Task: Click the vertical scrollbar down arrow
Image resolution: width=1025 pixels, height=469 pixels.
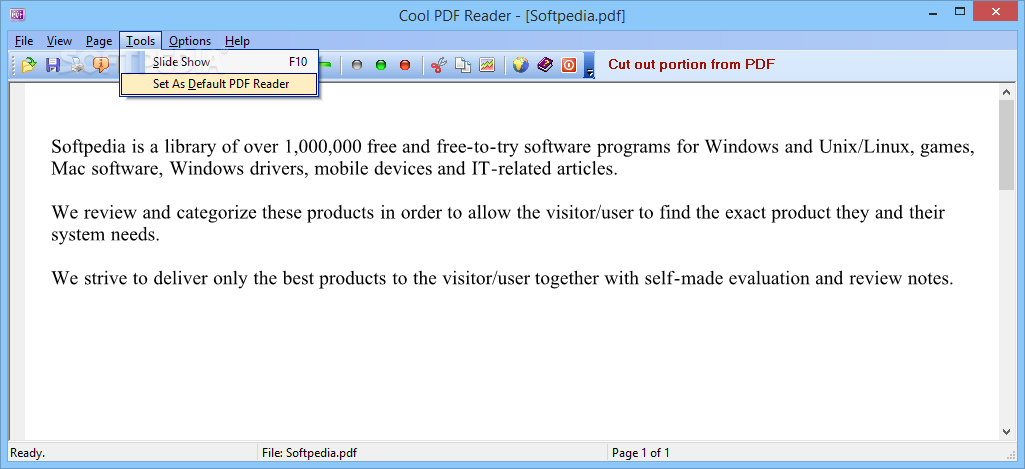Action: click(1006, 431)
